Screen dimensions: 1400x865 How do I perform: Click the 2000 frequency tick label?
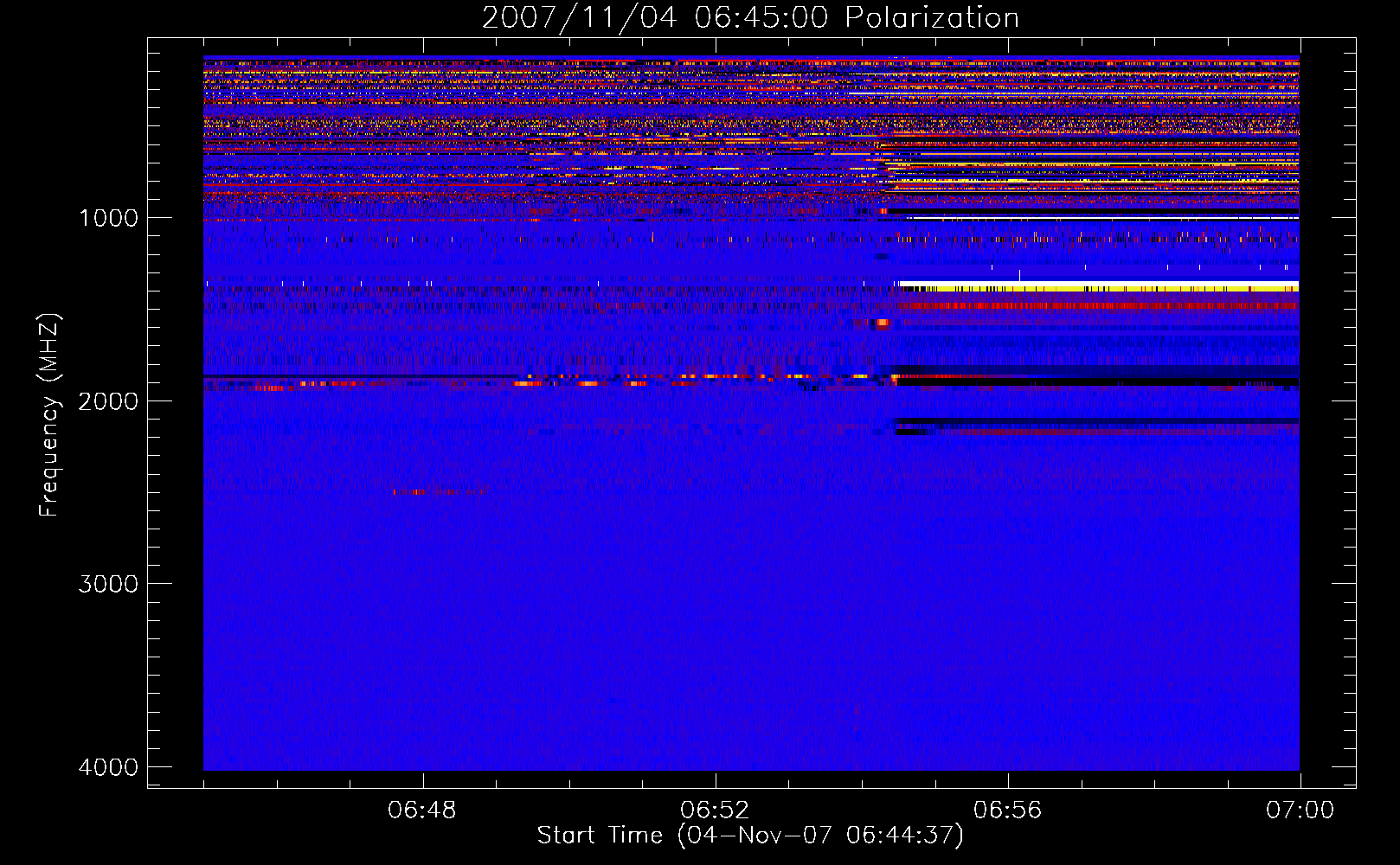pos(108,401)
